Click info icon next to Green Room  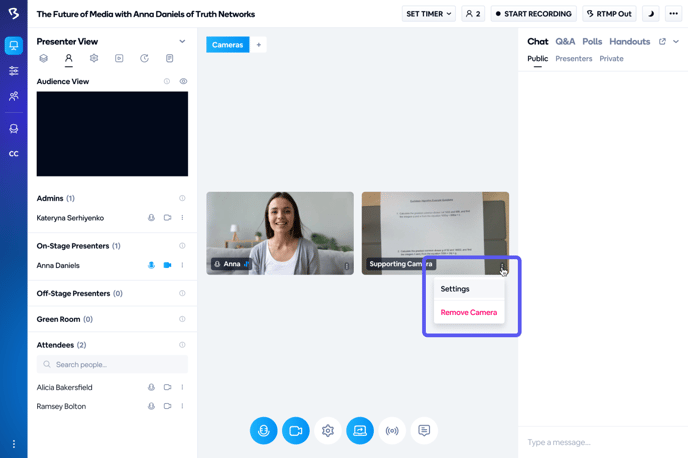(x=182, y=319)
